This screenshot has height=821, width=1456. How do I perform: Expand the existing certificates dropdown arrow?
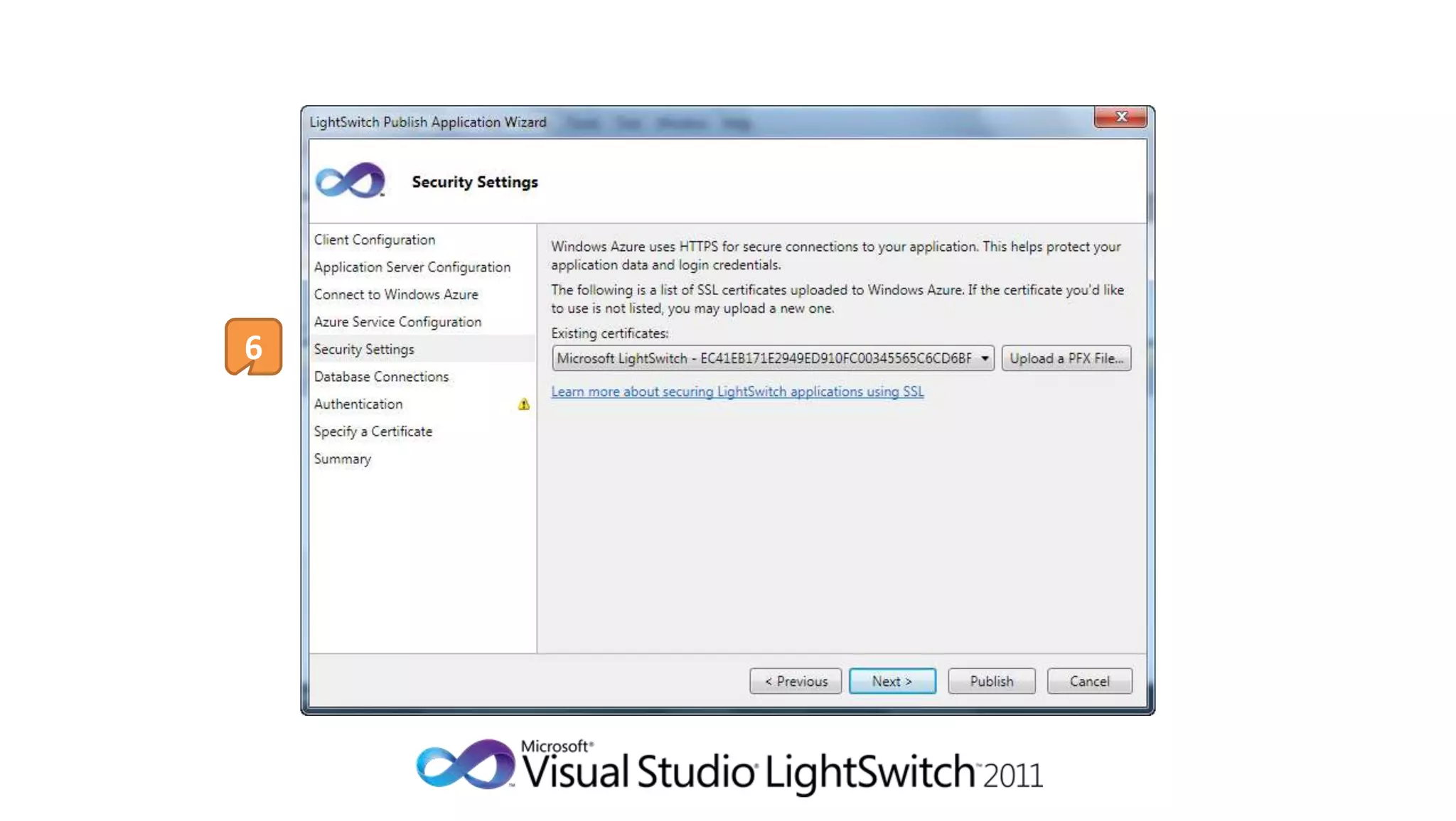pyautogui.click(x=984, y=358)
